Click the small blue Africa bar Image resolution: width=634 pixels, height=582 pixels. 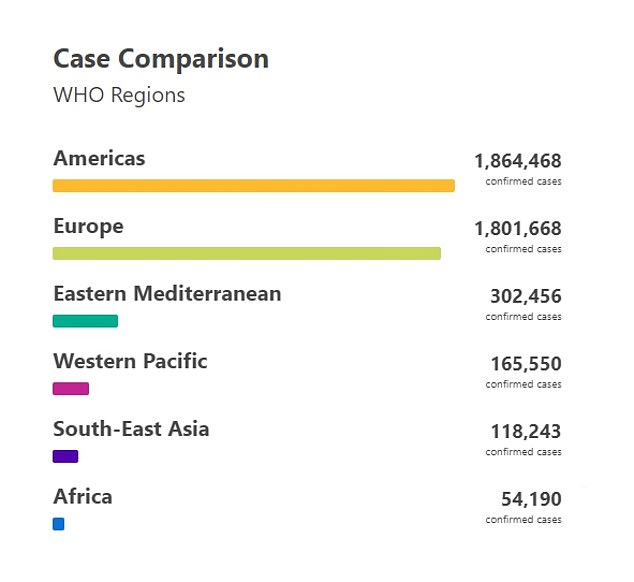[x=58, y=524]
